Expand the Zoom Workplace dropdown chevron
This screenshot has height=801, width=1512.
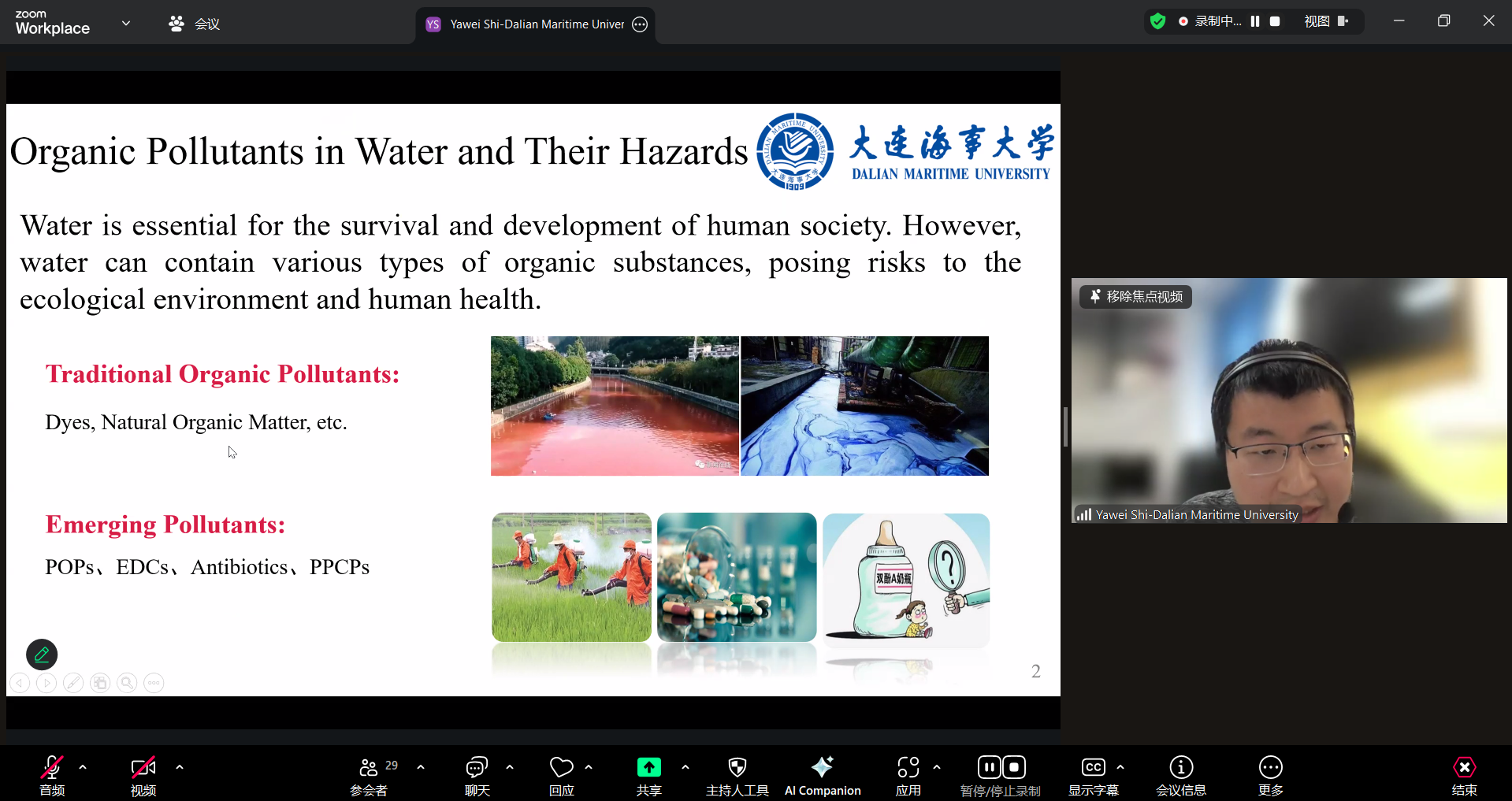[x=126, y=24]
